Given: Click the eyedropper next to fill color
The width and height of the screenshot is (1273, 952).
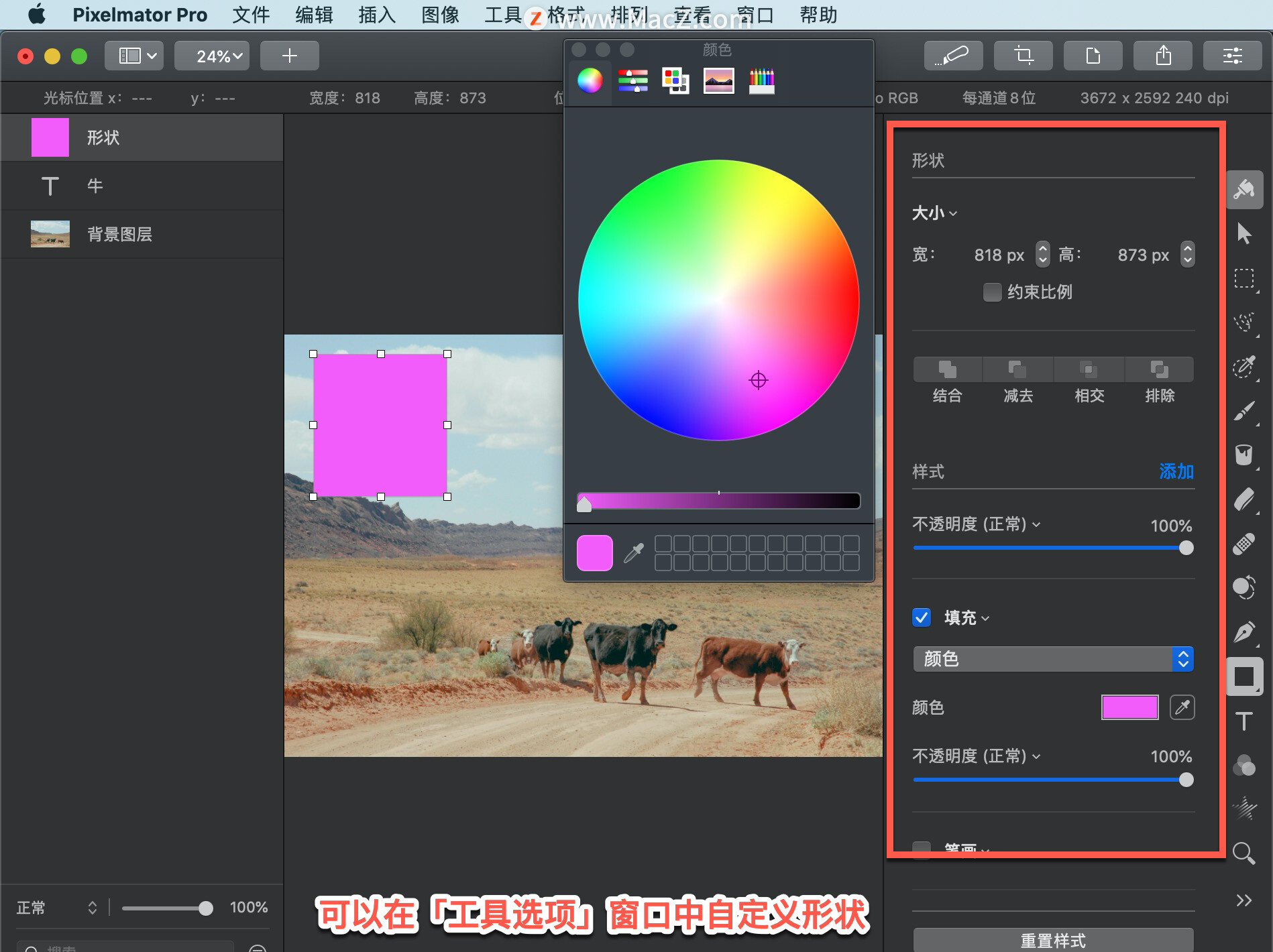Looking at the screenshot, I should pyautogui.click(x=1182, y=707).
